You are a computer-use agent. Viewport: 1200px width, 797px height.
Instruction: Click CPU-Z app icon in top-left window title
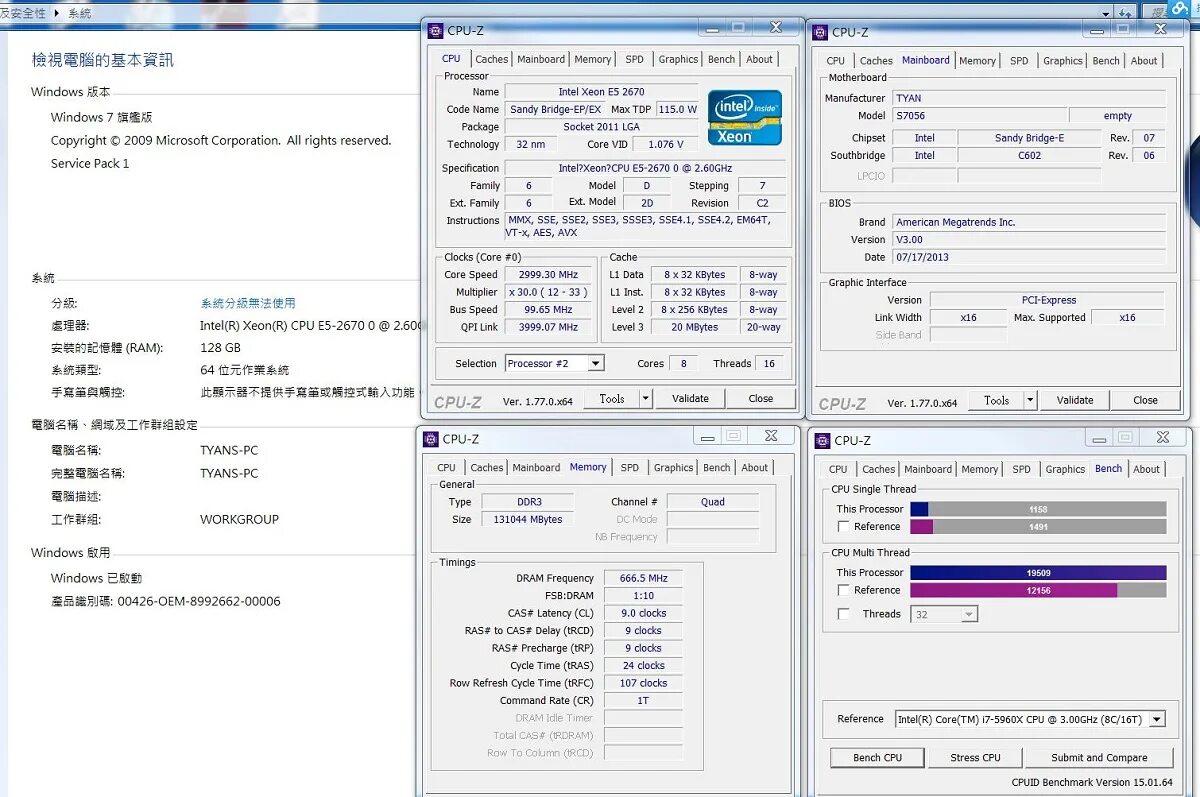point(435,30)
